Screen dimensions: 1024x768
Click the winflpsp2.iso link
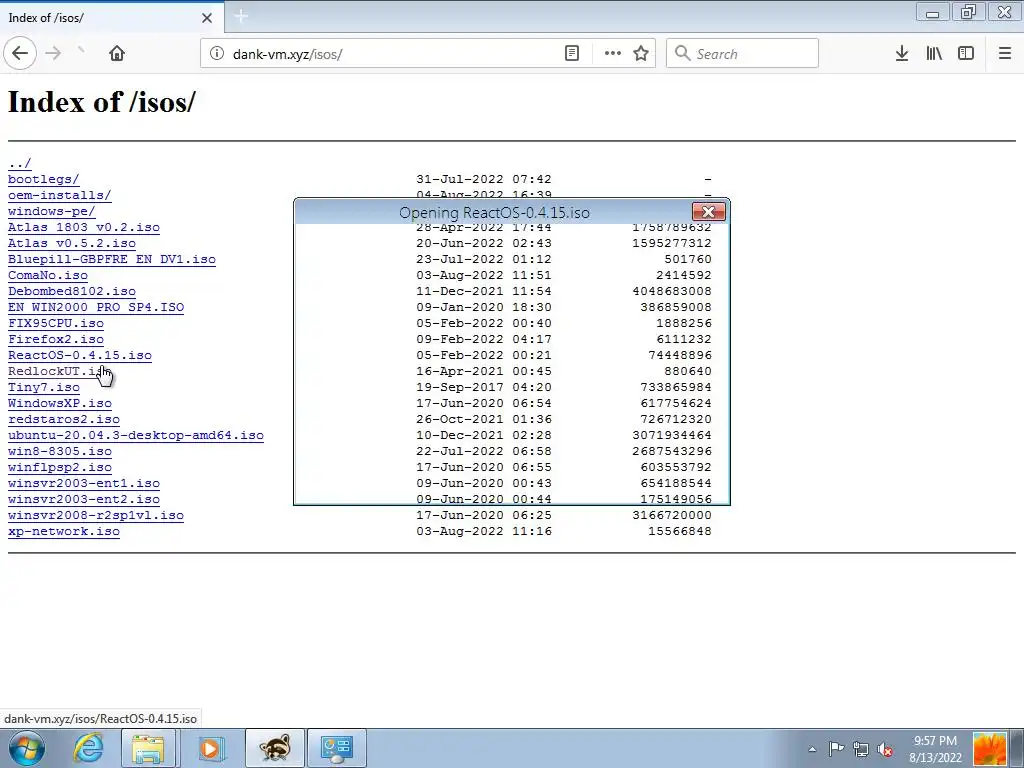pyautogui.click(x=59, y=467)
